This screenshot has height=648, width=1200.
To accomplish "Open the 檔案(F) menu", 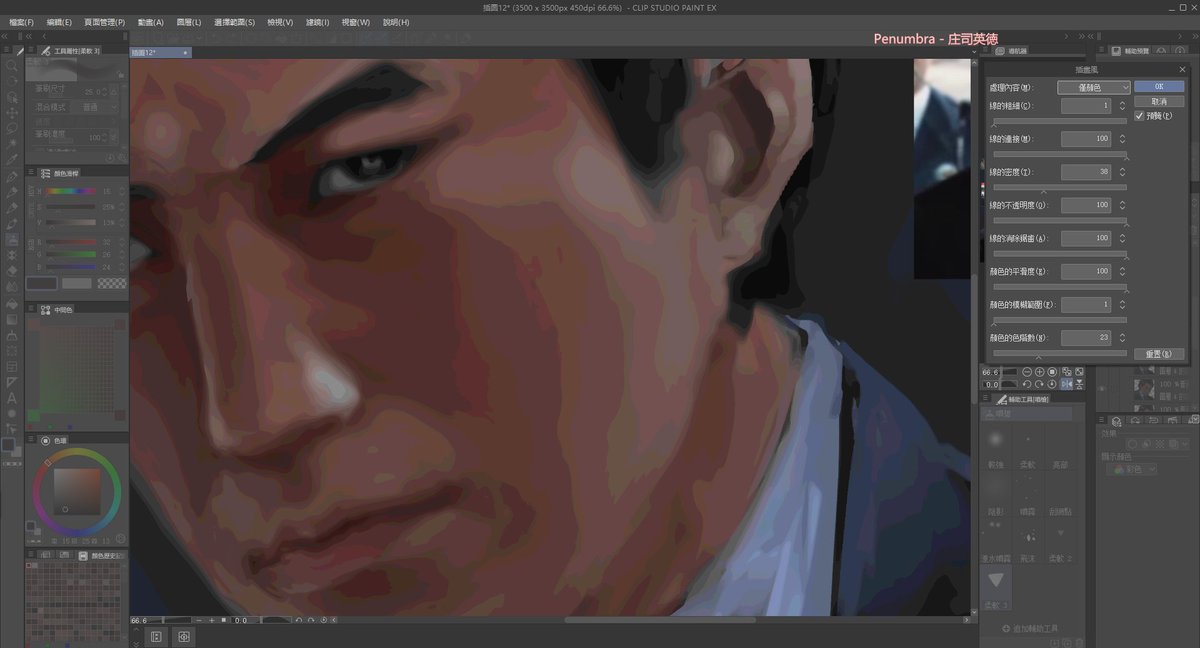I will pos(21,22).
